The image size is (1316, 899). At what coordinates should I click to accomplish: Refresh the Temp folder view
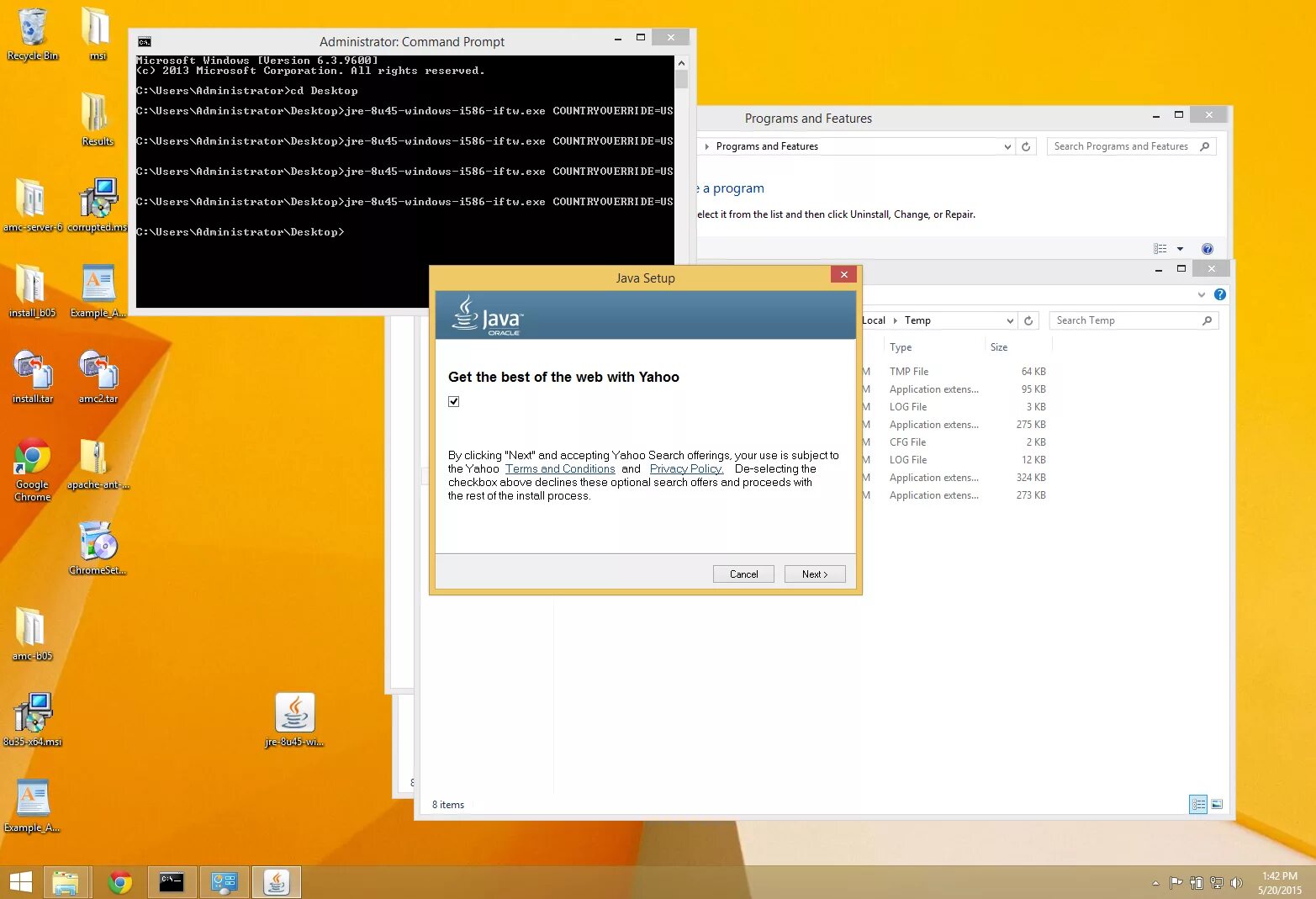1028,320
